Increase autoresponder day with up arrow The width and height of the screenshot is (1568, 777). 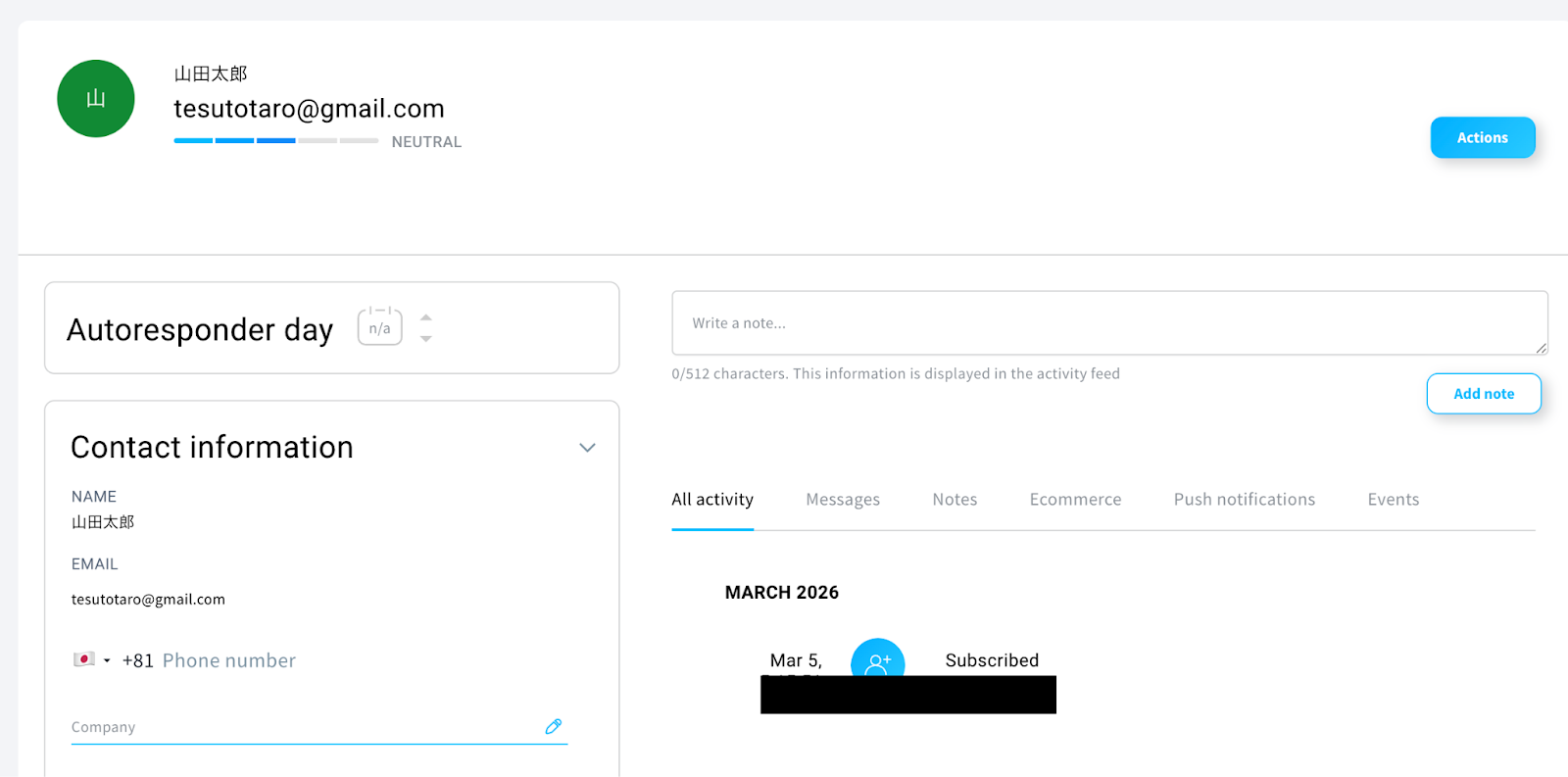click(x=426, y=317)
